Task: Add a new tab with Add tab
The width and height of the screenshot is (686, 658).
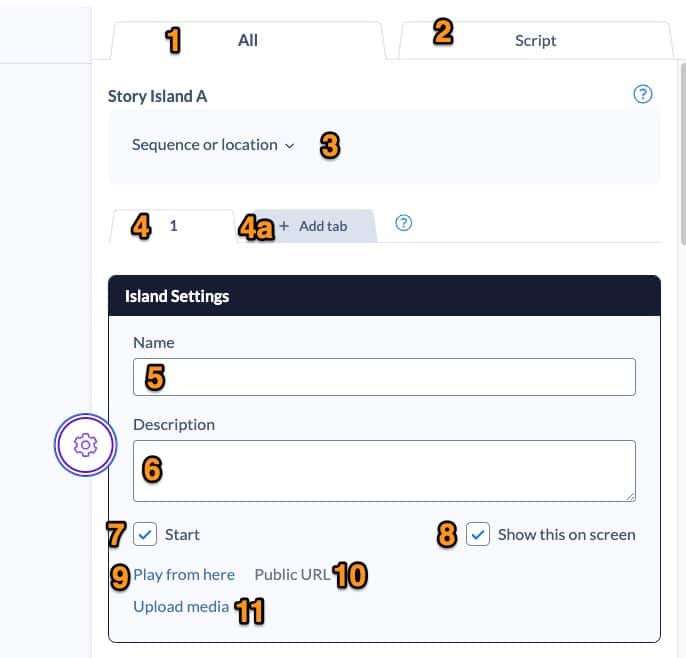Action: tap(313, 226)
